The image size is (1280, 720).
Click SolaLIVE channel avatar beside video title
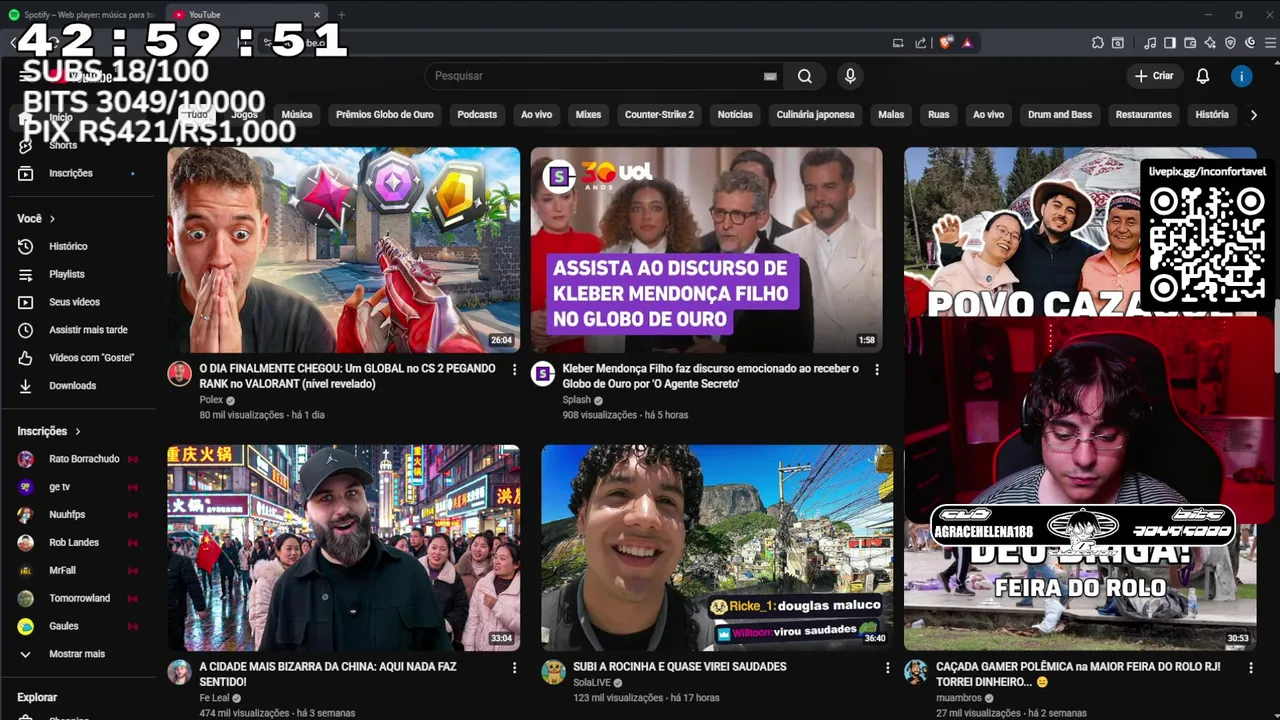point(553,672)
